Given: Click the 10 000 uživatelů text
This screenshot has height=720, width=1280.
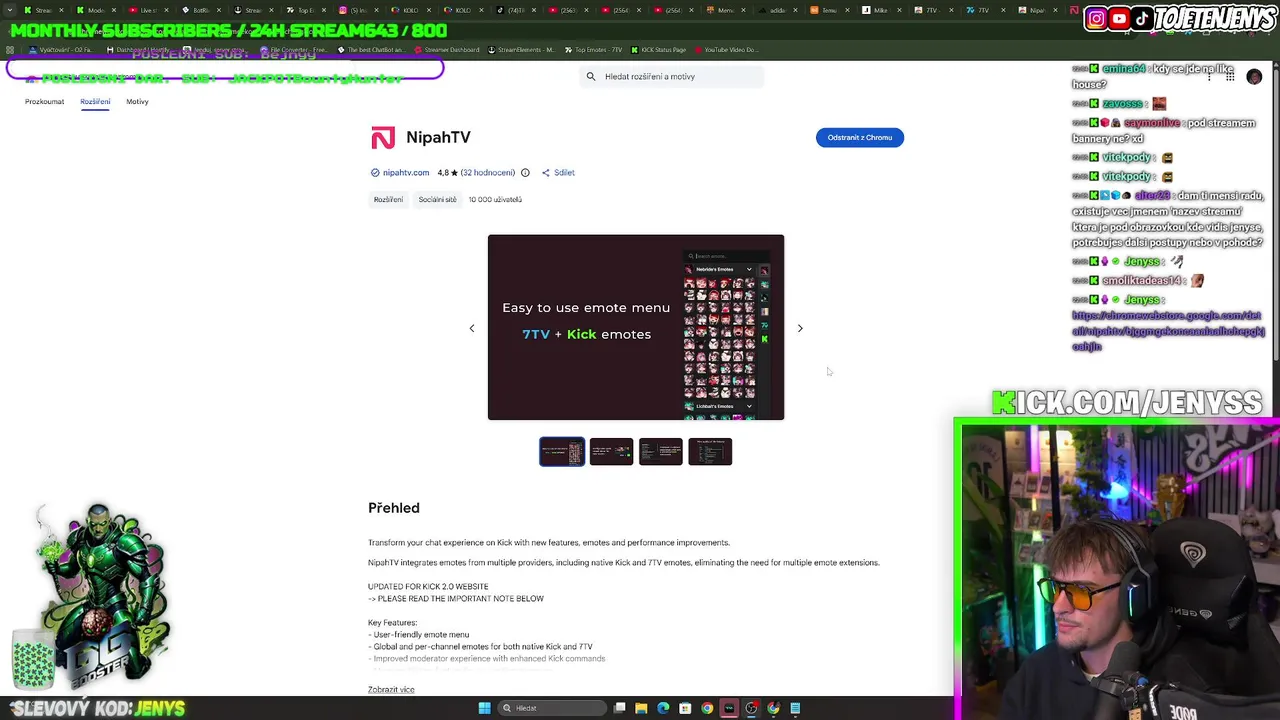Looking at the screenshot, I should [495, 200].
